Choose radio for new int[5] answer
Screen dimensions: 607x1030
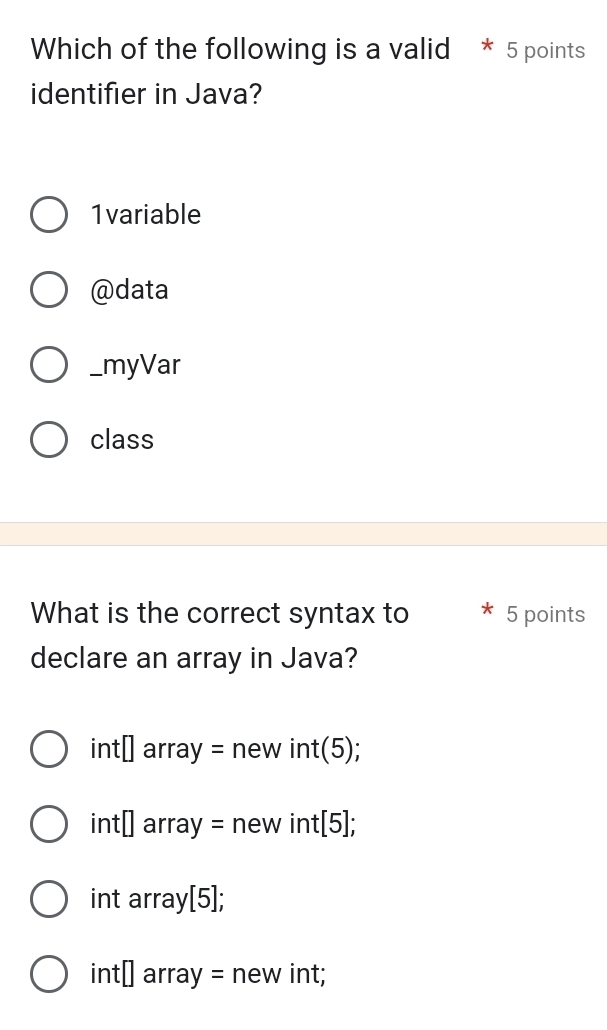point(49,824)
